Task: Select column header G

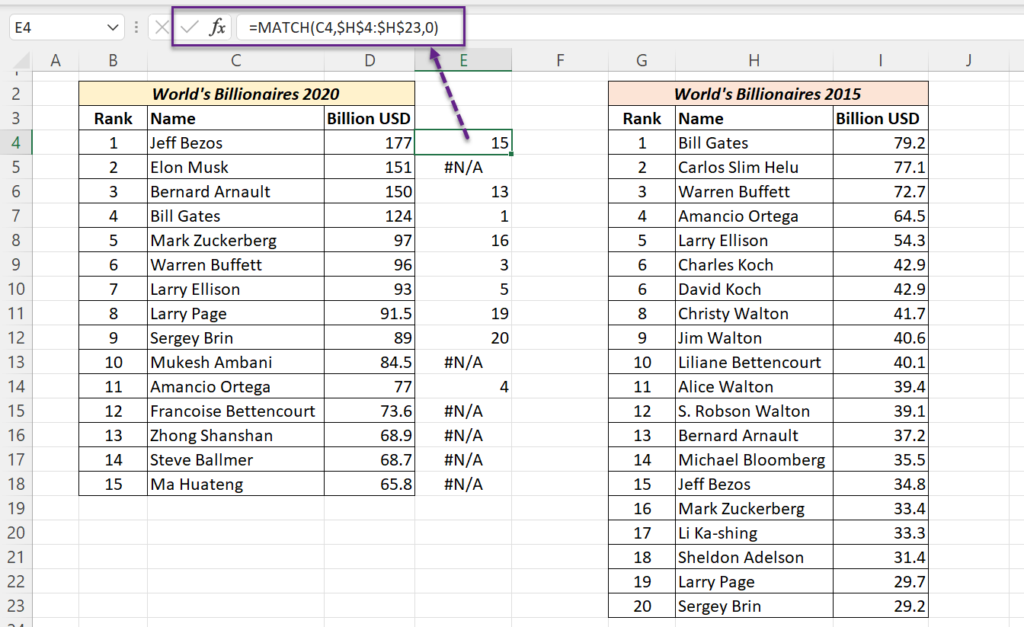Action: pyautogui.click(x=641, y=60)
